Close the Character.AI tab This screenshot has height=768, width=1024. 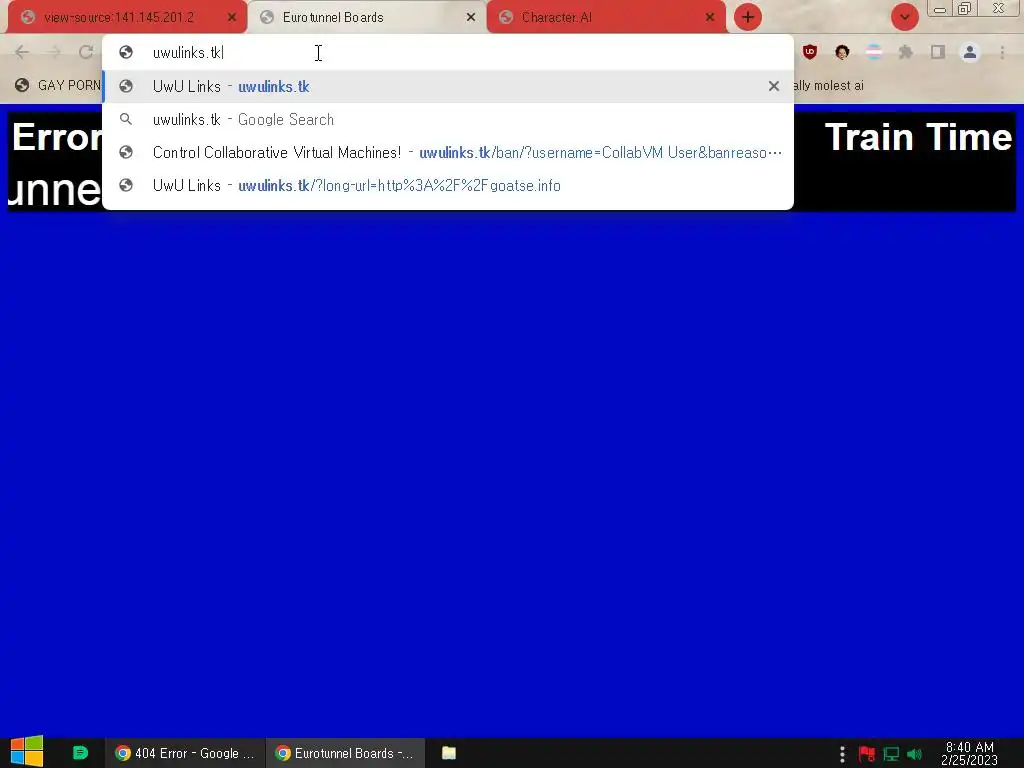(710, 18)
